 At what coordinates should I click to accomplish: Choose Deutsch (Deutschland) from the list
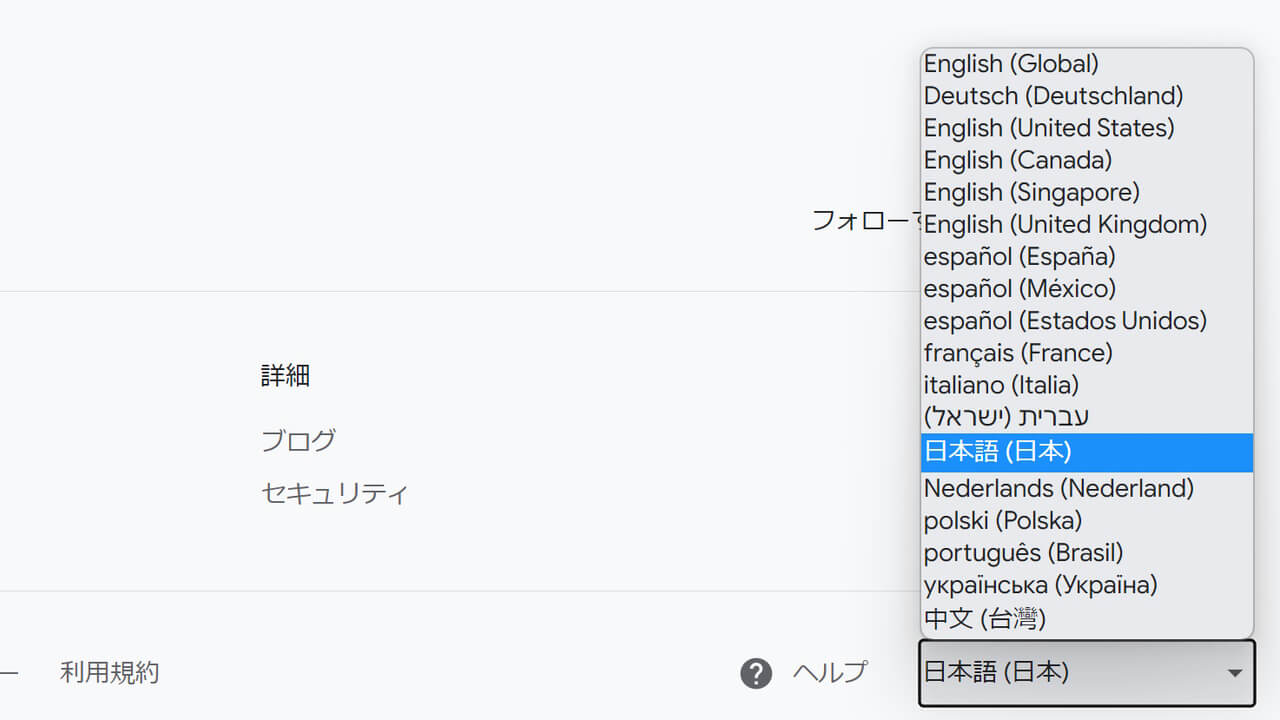(1052, 96)
